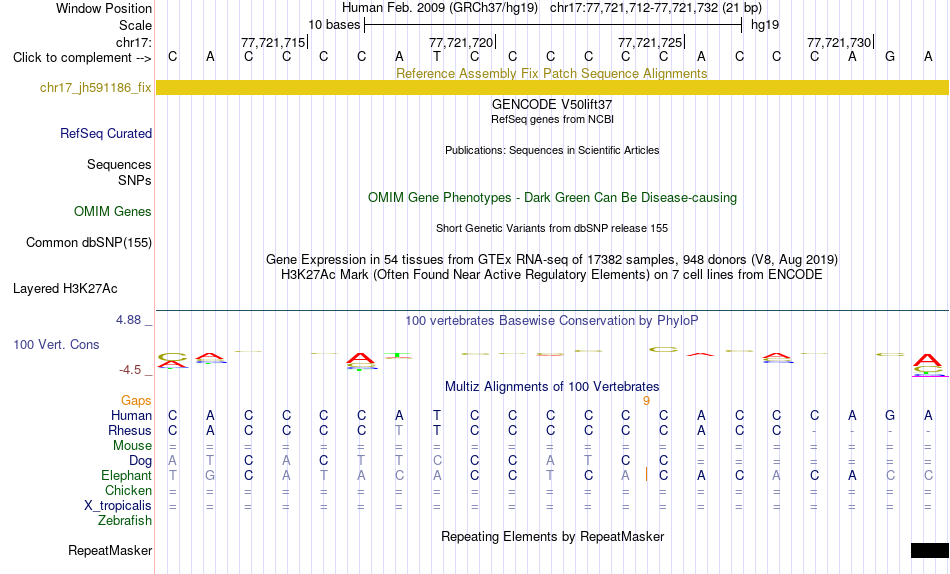Click the 4.88 PhyloP upper scale value
Viewport: 950px width, 574px height.
(x=128, y=320)
